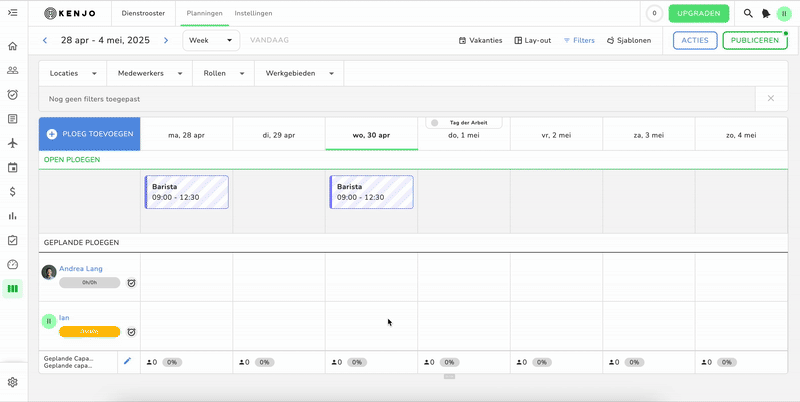Grab the resize handle below the schedule
This screenshot has width=800, height=402.
(449, 376)
